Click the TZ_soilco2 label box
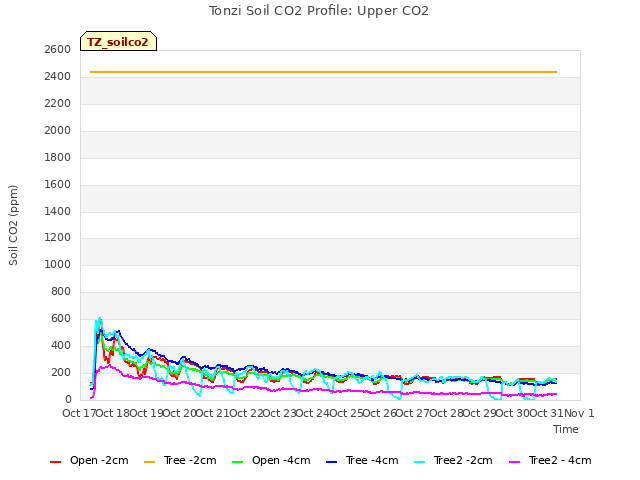The height and width of the screenshot is (480, 640). 118,41
